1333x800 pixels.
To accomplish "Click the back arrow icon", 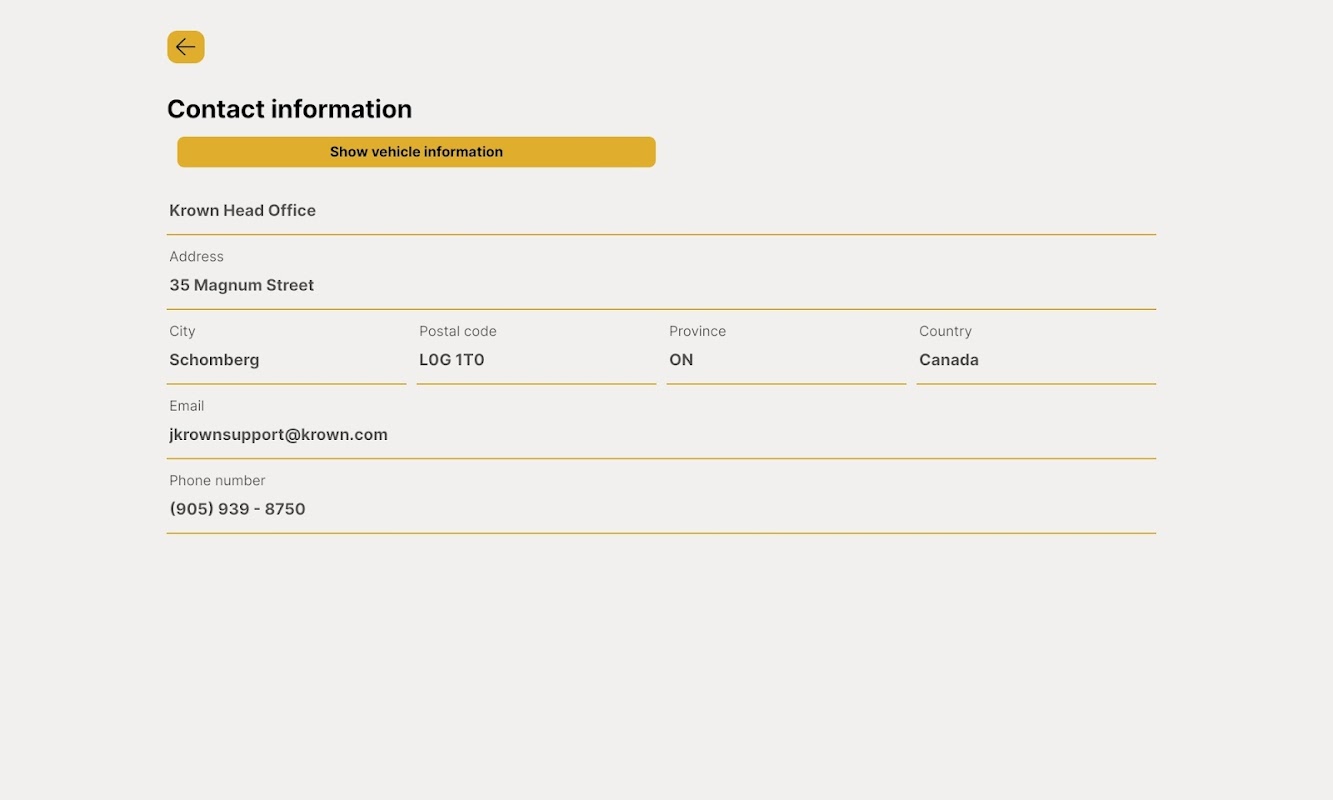I will [186, 47].
